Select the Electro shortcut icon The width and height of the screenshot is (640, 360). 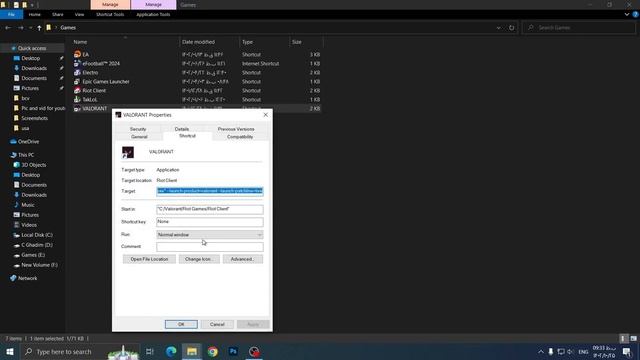(77, 72)
